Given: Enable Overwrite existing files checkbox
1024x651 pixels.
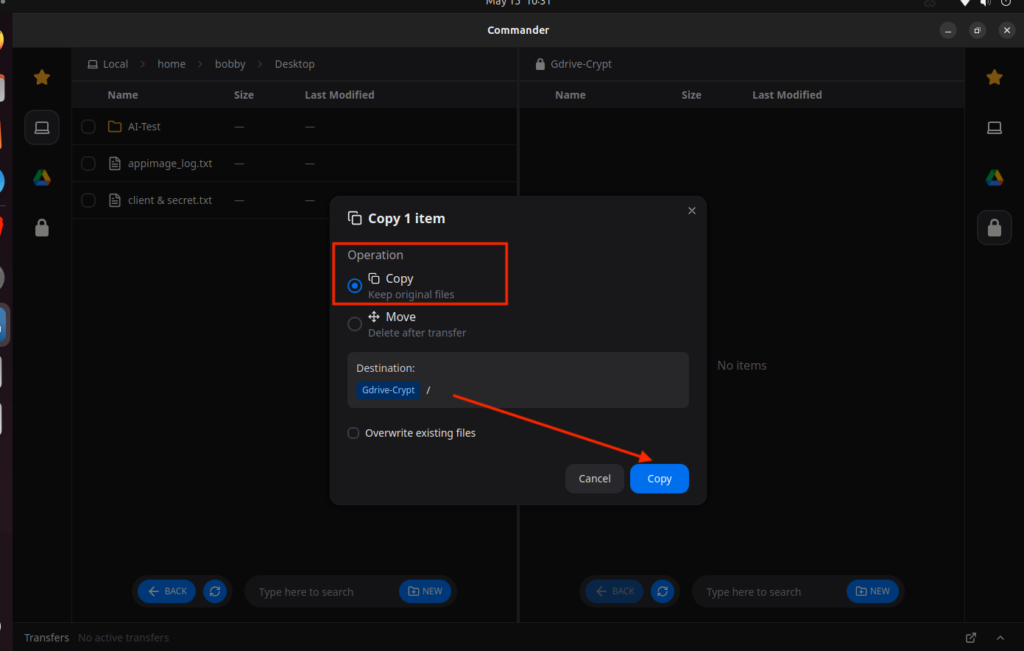Looking at the screenshot, I should pyautogui.click(x=353, y=433).
